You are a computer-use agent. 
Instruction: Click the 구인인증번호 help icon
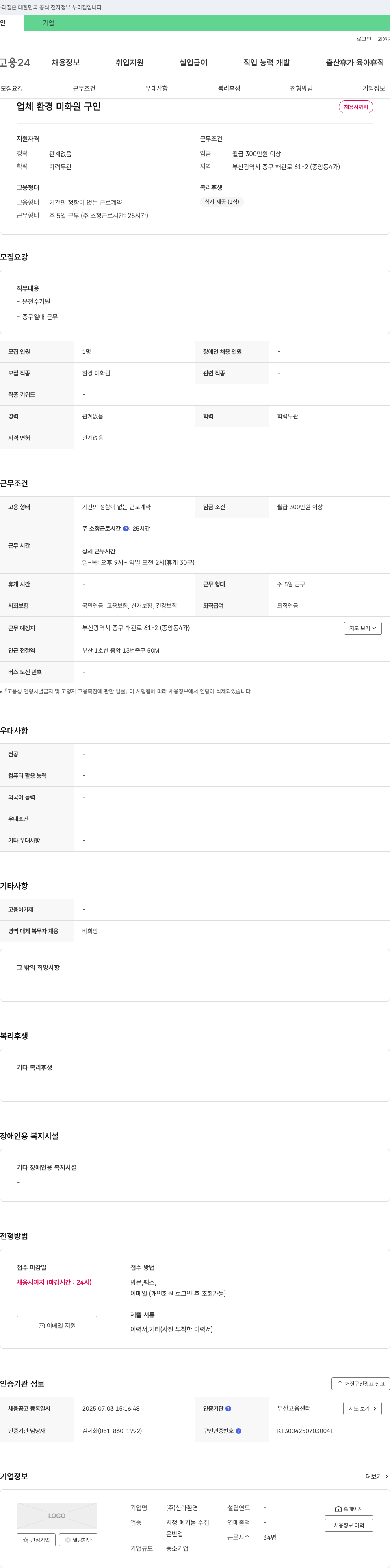point(238,1431)
